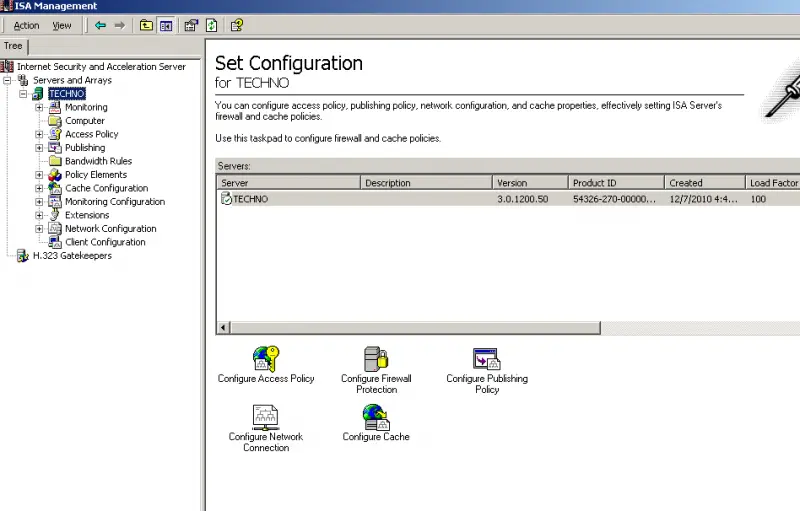This screenshot has width=800, height=511.
Task: Click the Monitoring node icon in tree
Action: pyautogui.click(x=55, y=107)
